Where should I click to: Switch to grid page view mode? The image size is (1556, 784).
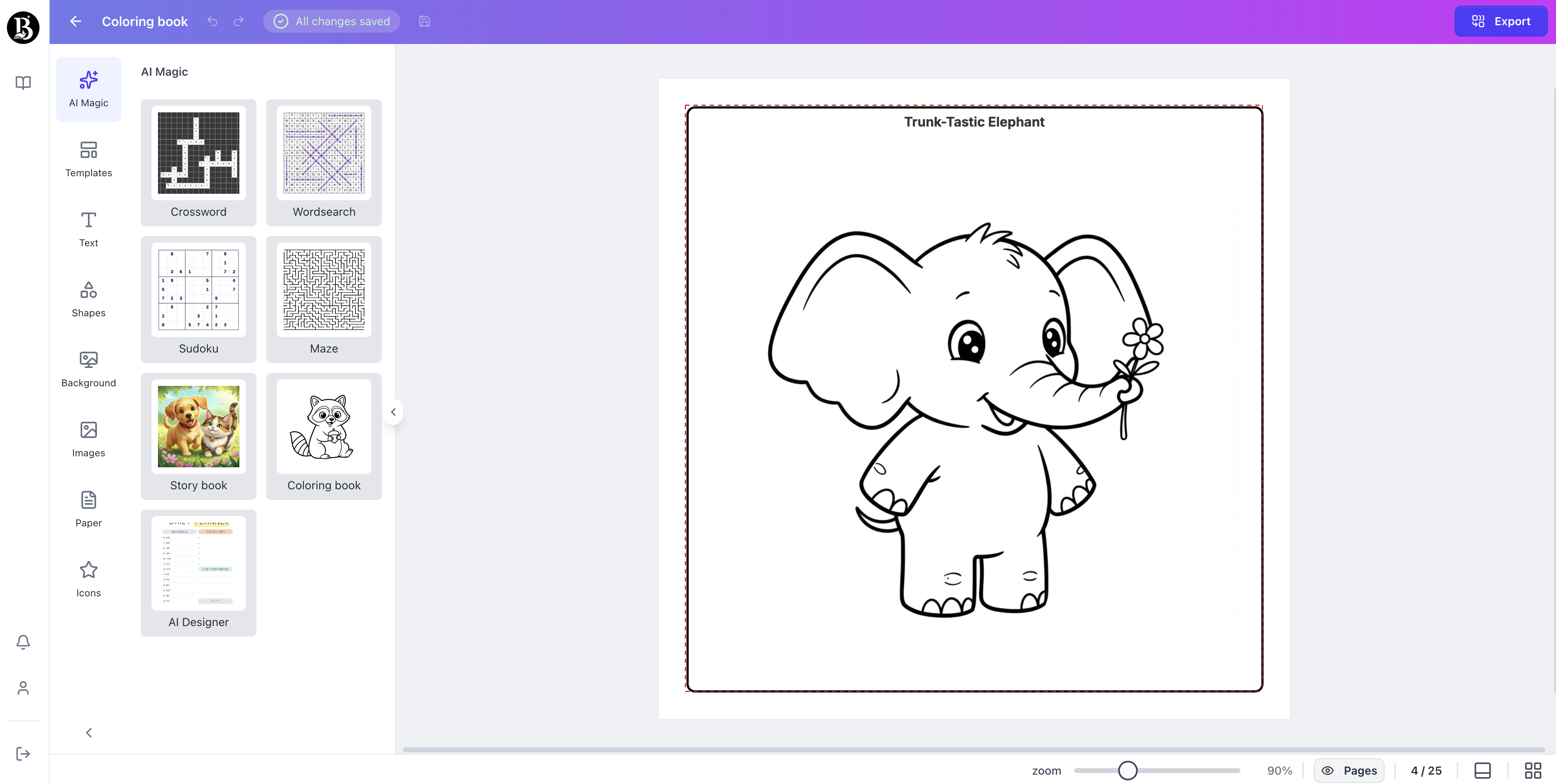point(1532,770)
